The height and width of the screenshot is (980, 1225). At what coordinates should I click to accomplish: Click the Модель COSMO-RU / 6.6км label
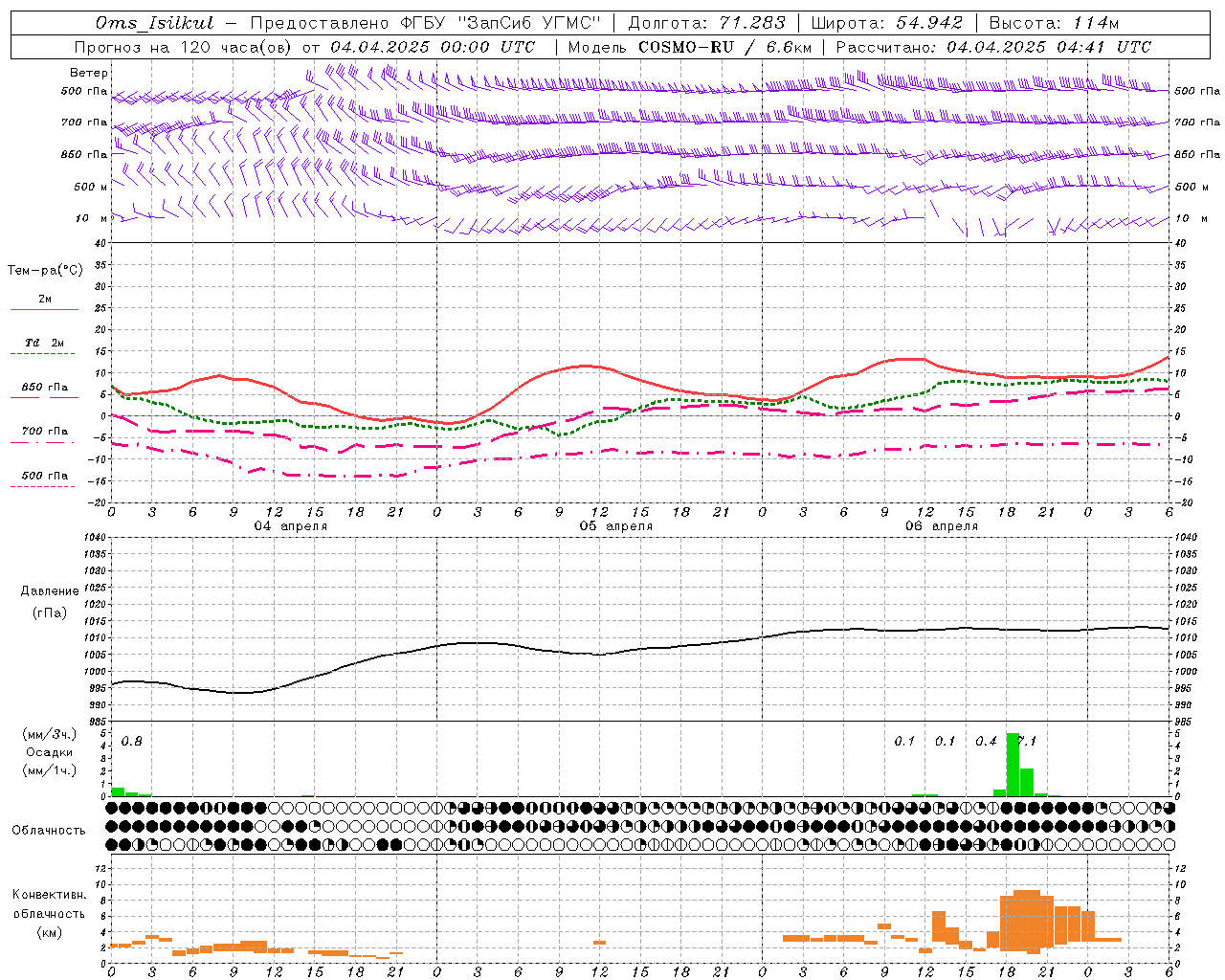click(689, 47)
